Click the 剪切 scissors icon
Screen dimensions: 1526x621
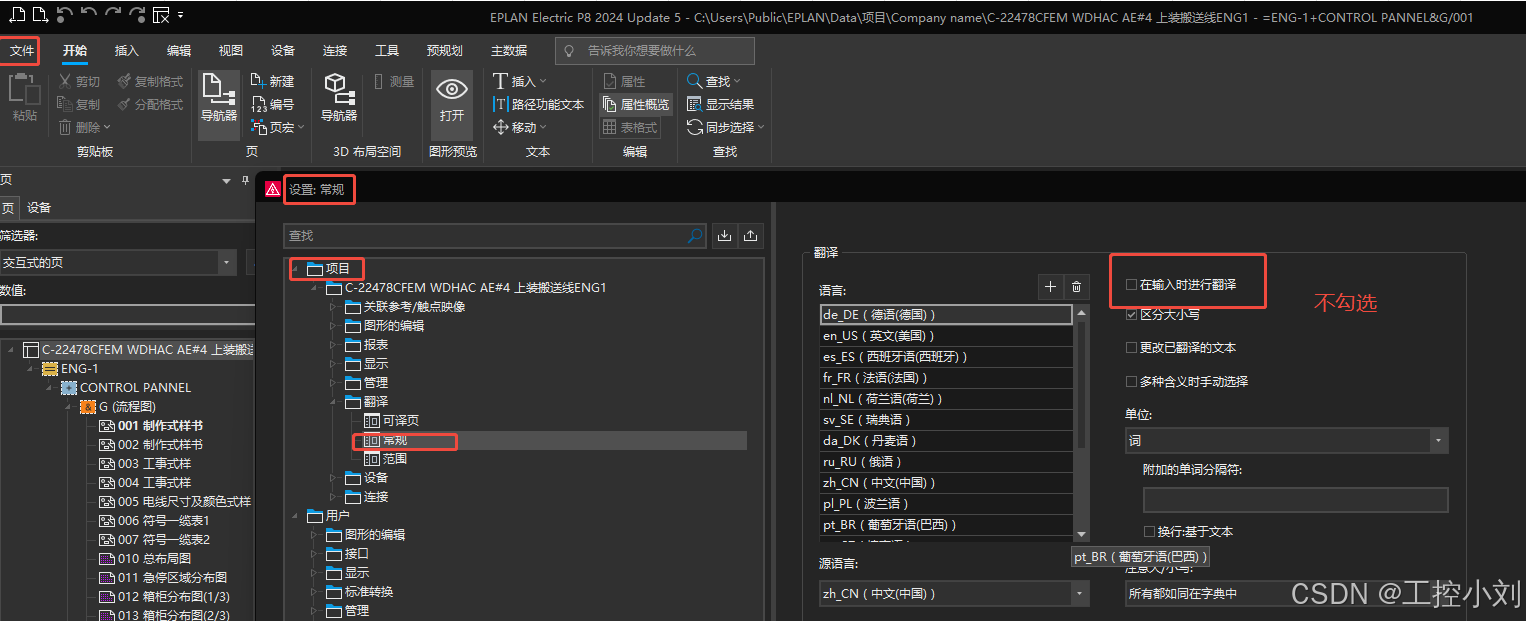[65, 81]
